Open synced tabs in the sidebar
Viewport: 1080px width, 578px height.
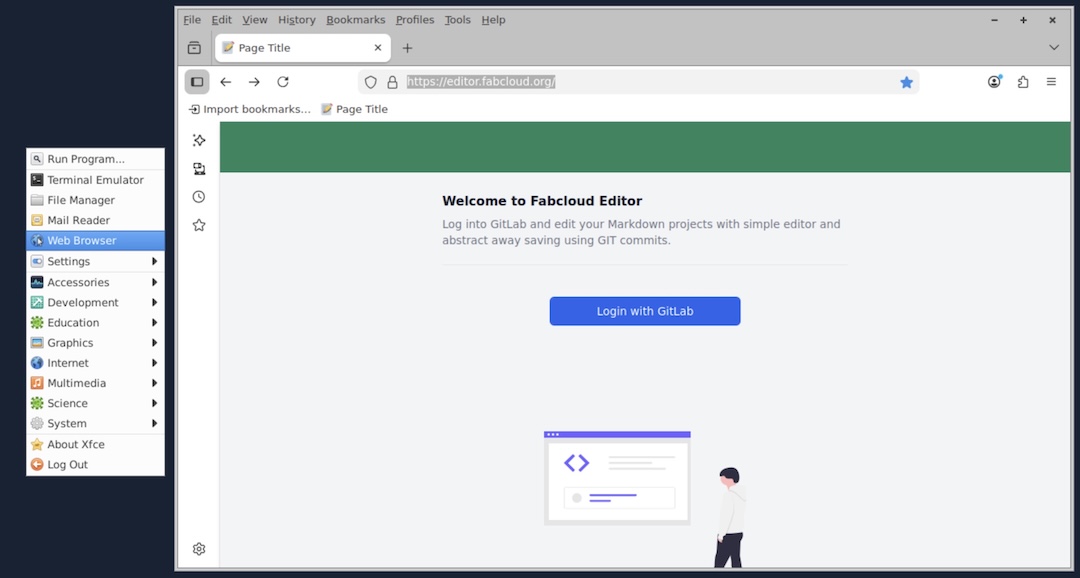click(199, 169)
